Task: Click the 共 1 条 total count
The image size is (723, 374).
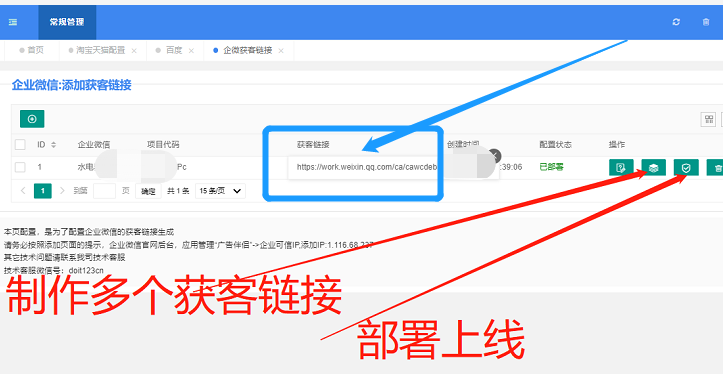Action: pos(178,191)
